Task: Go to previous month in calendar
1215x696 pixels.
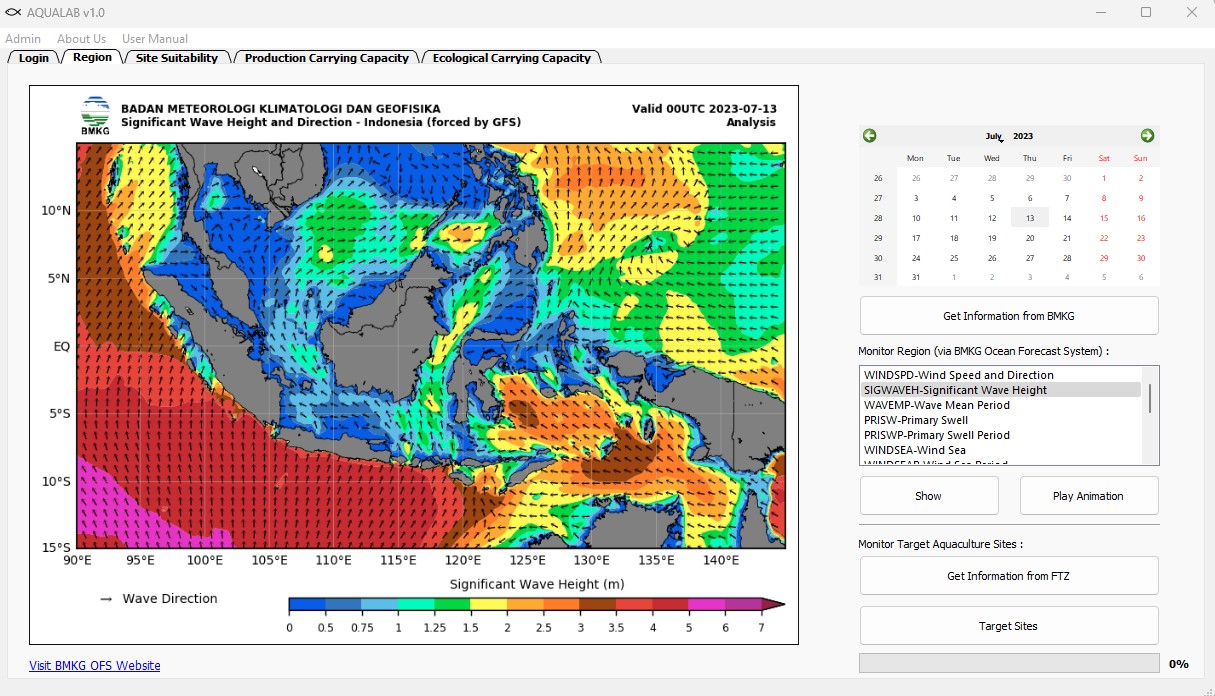Action: 869,136
